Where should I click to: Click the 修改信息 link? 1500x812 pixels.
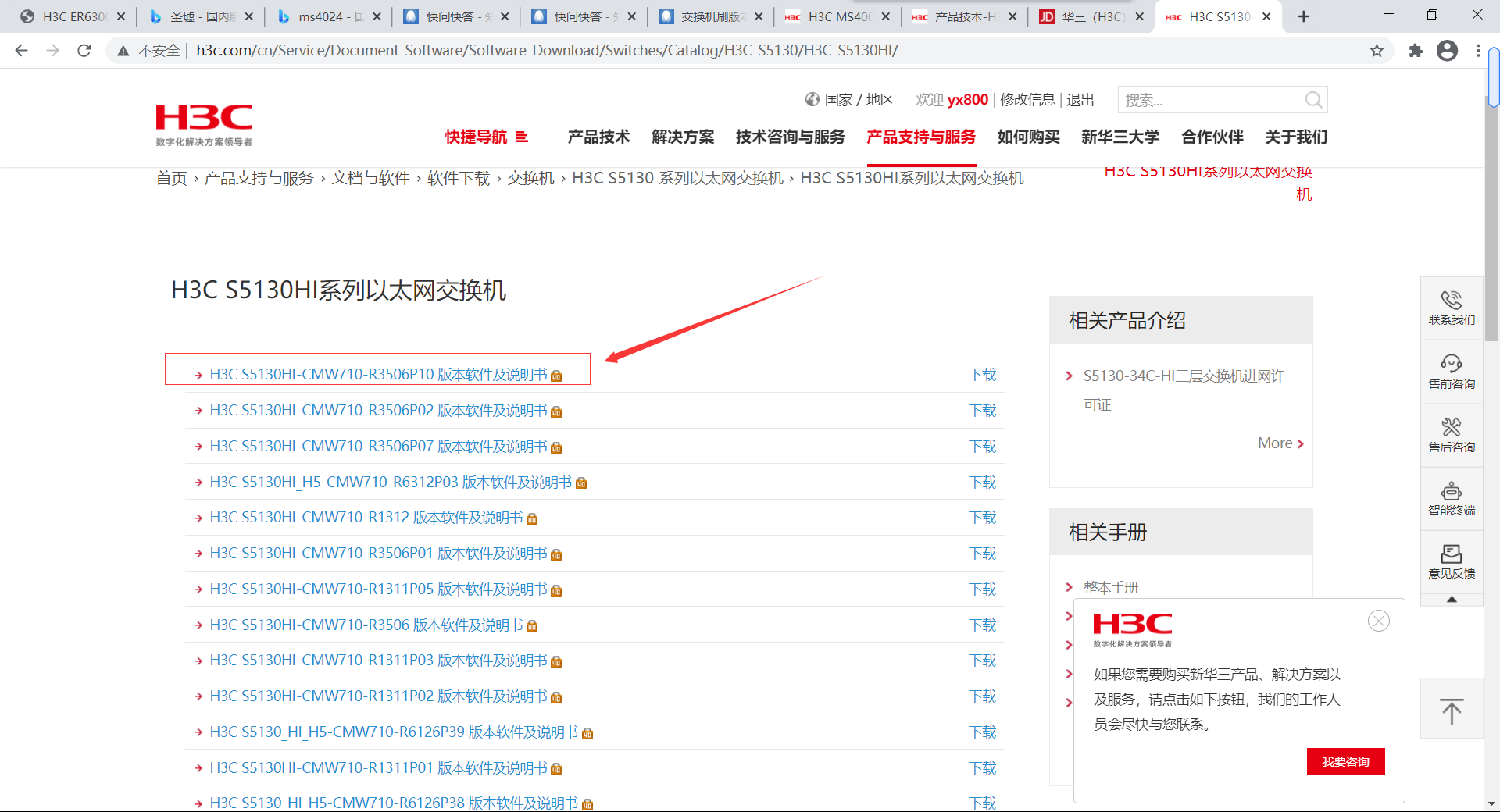tap(1027, 99)
